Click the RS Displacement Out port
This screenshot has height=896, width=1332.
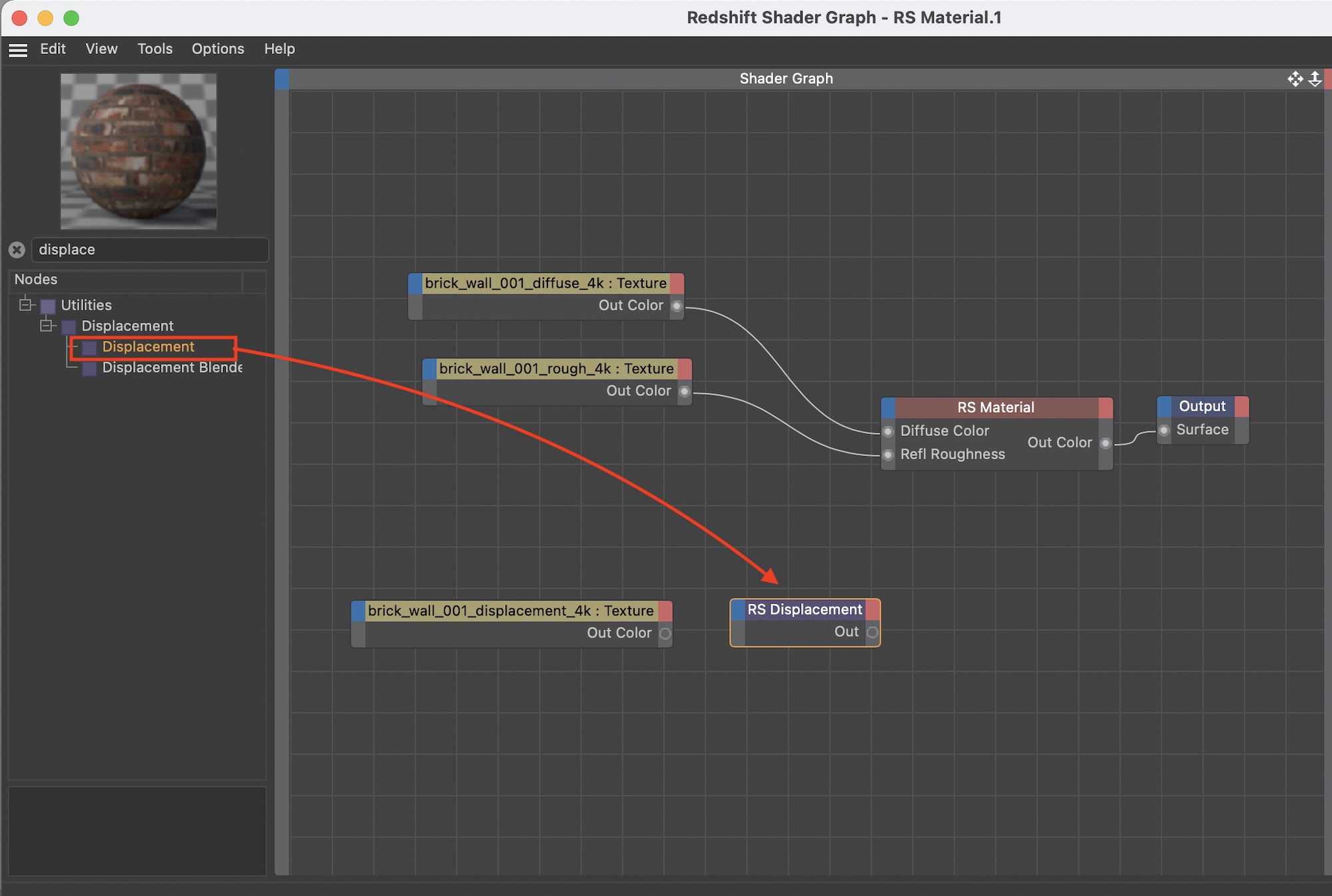tap(872, 632)
